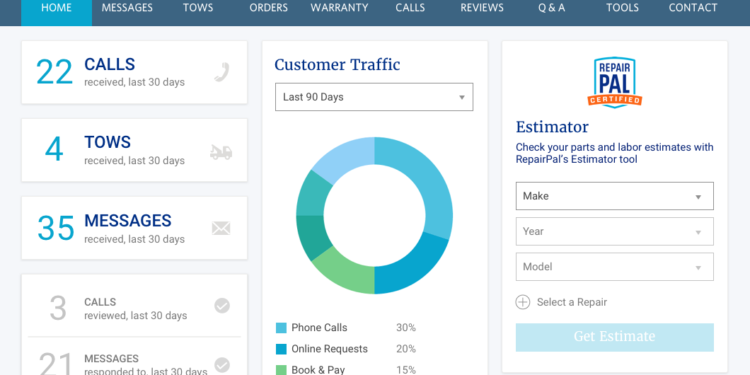
Task: Click the RepairPal Certified badge logo
Action: coord(615,82)
